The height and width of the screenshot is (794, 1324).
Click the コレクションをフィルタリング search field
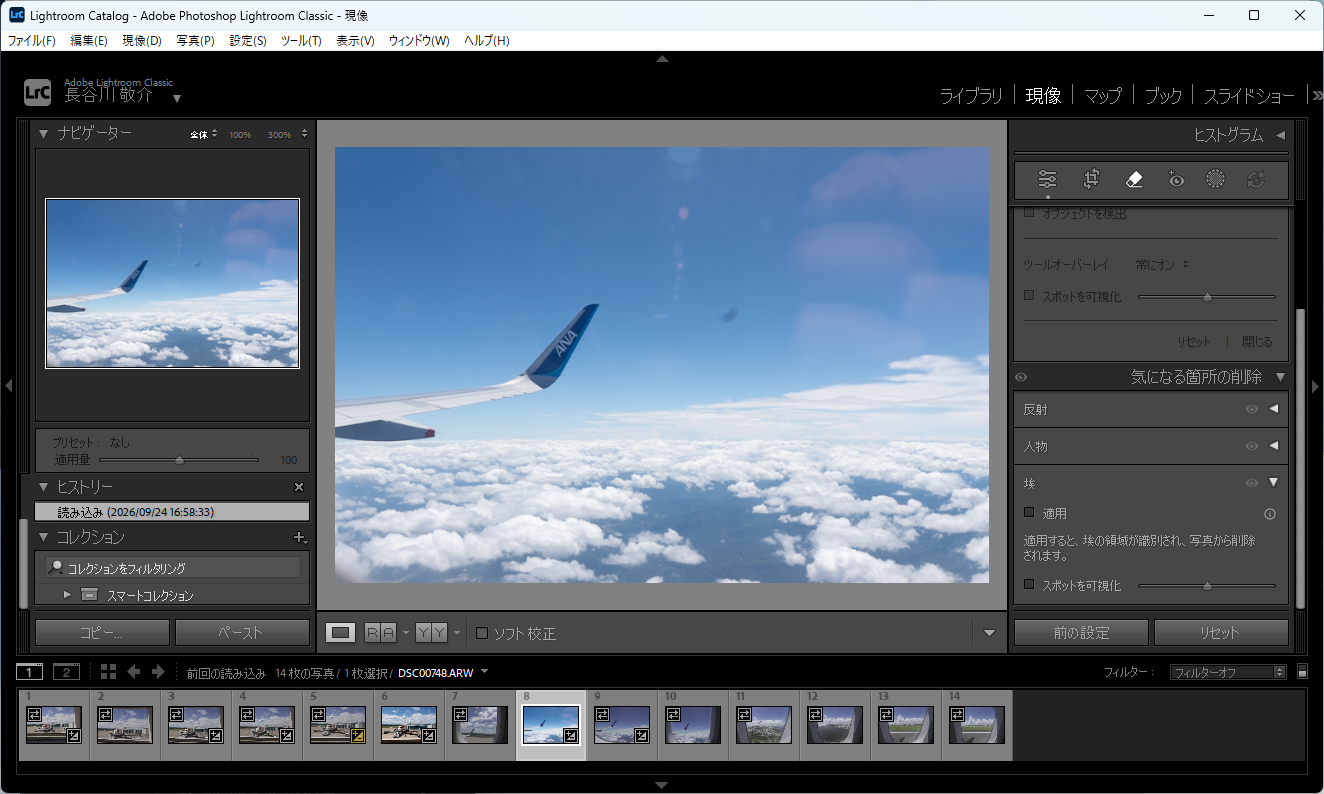[x=173, y=568]
